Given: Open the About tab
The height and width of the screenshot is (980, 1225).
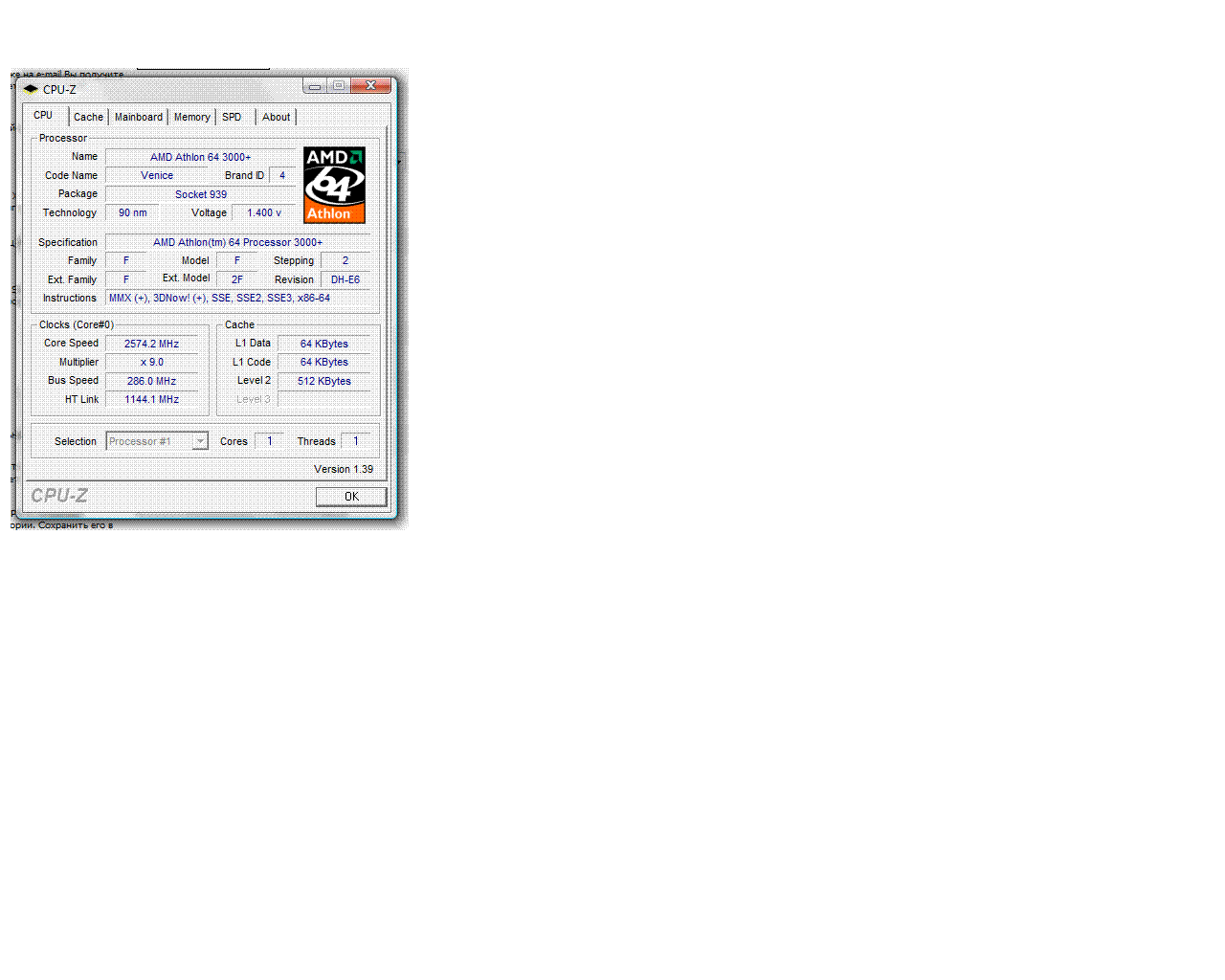Looking at the screenshot, I should click(x=277, y=117).
